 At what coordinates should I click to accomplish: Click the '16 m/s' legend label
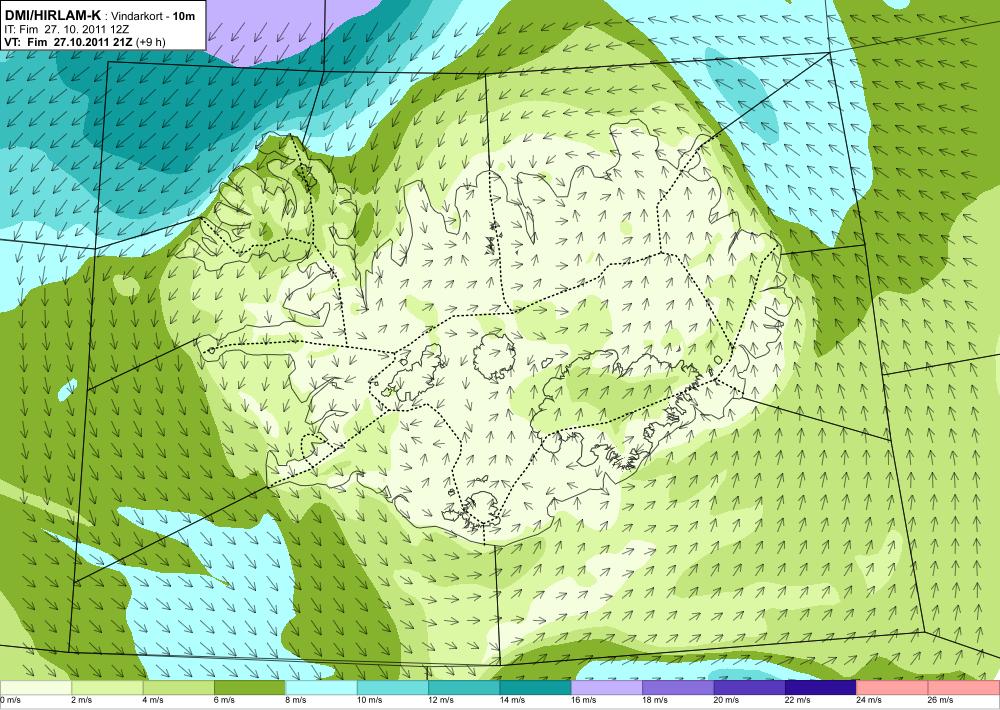pyautogui.click(x=584, y=700)
